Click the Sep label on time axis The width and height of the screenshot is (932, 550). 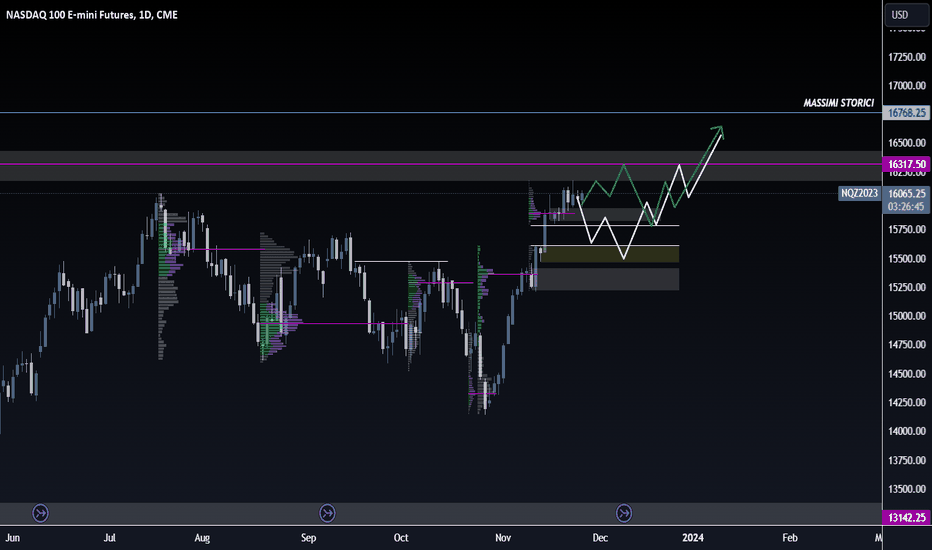[308, 538]
